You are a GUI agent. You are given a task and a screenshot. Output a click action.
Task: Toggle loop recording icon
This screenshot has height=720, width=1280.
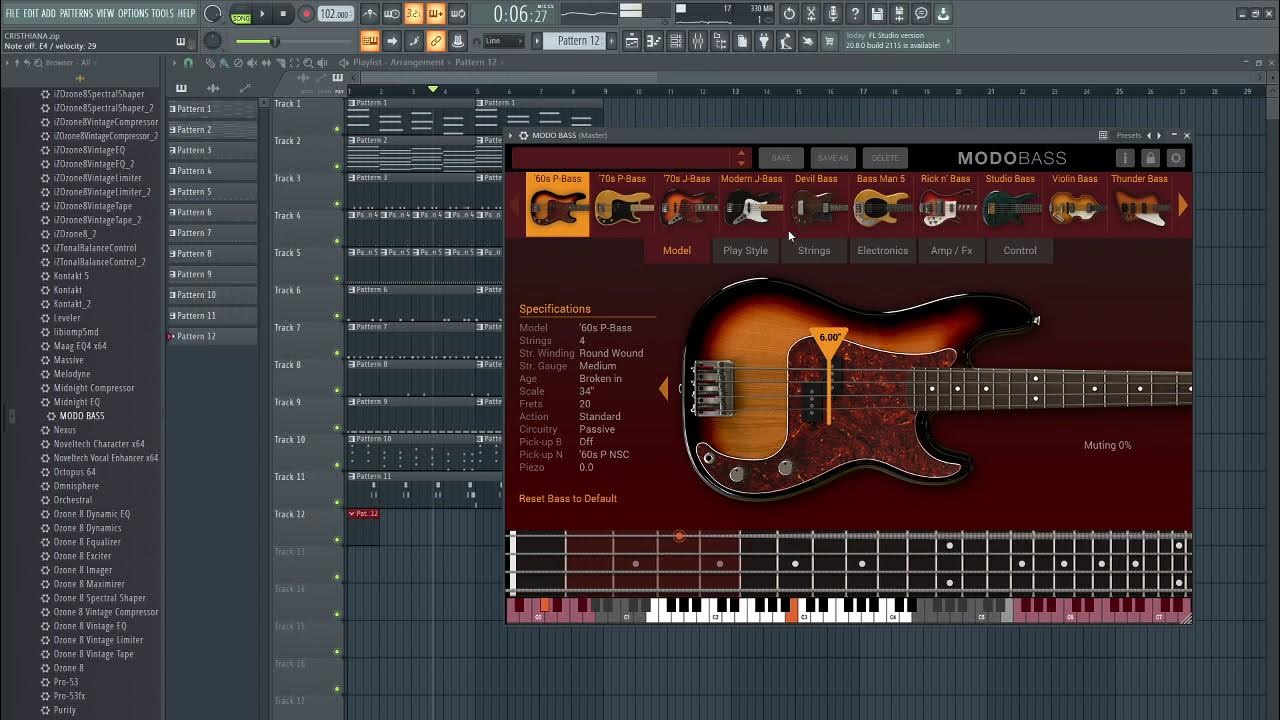(458, 14)
